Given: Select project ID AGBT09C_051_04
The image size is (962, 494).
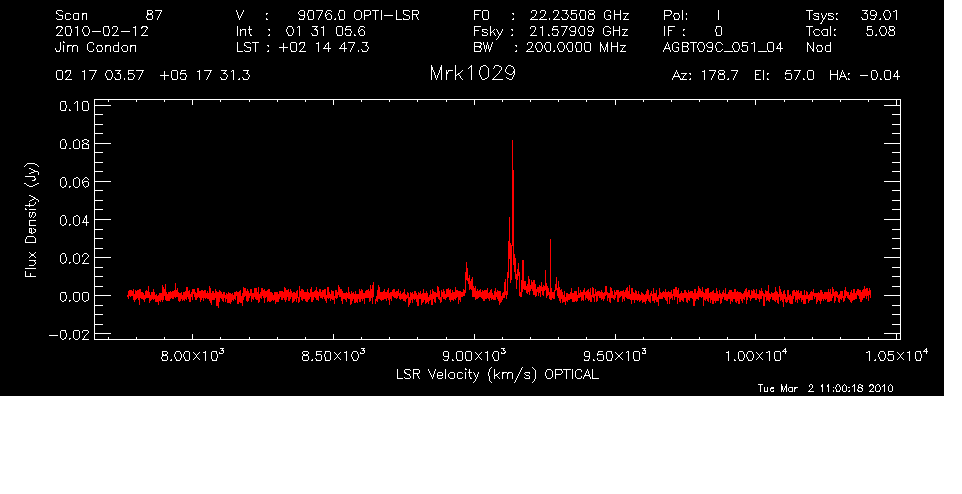Looking at the screenshot, I should [720, 47].
